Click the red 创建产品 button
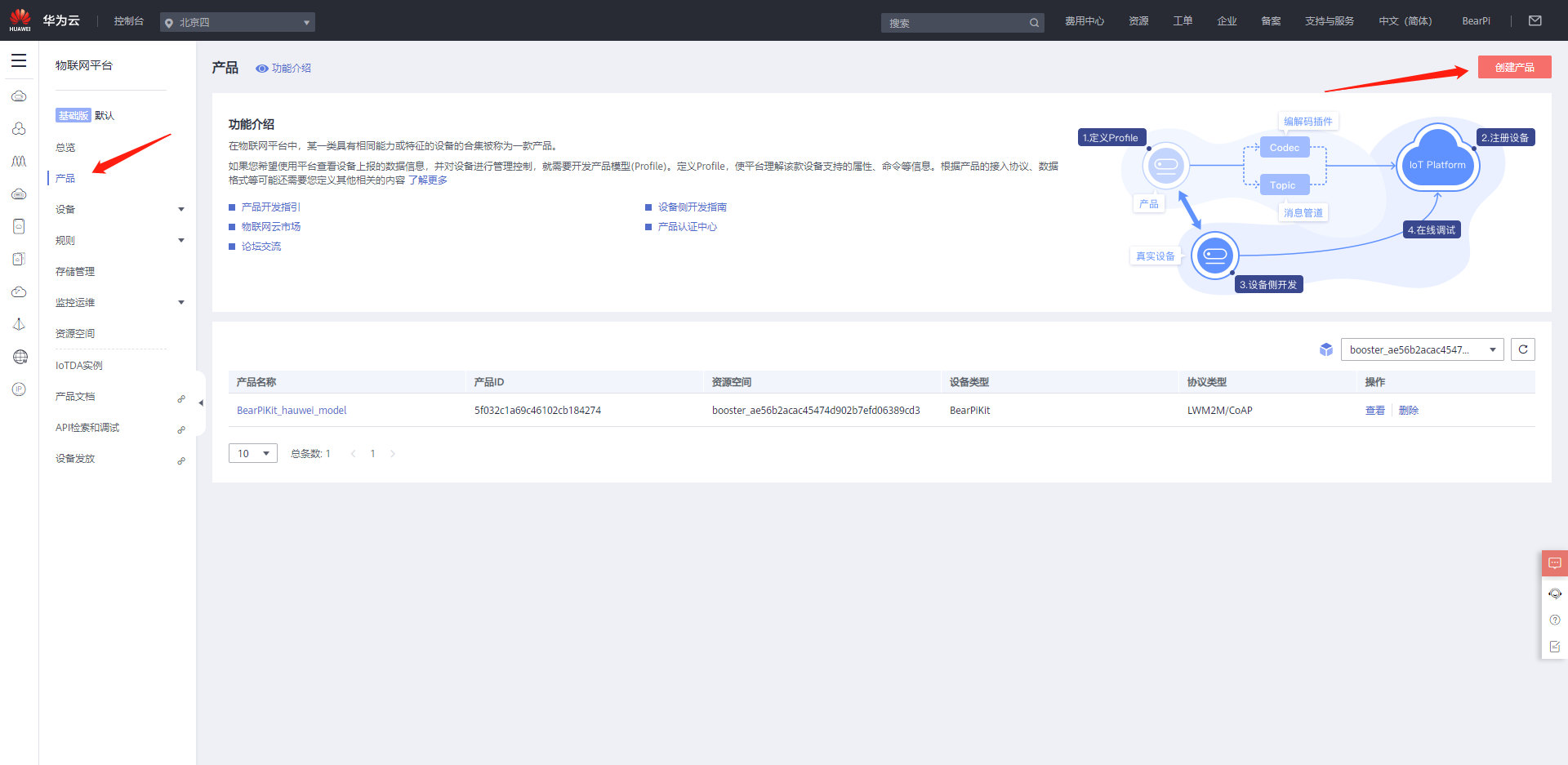This screenshot has height=765, width=1568. coord(1514,67)
